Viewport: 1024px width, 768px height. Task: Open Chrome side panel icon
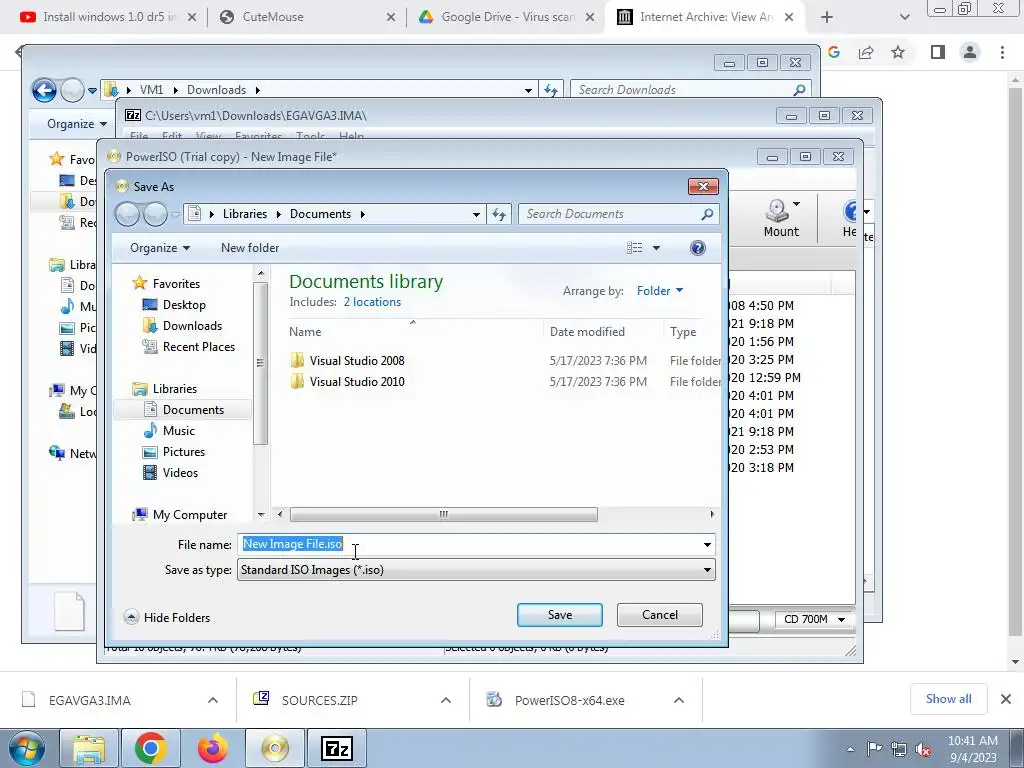[x=938, y=52]
